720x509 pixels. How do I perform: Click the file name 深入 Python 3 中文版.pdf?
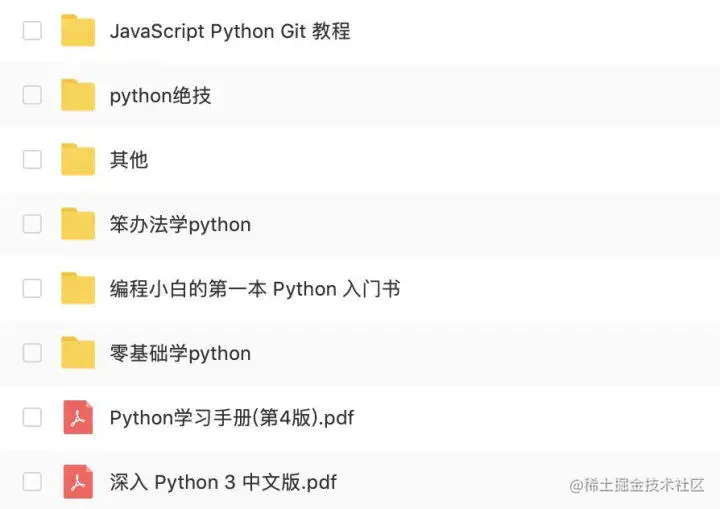tap(223, 482)
